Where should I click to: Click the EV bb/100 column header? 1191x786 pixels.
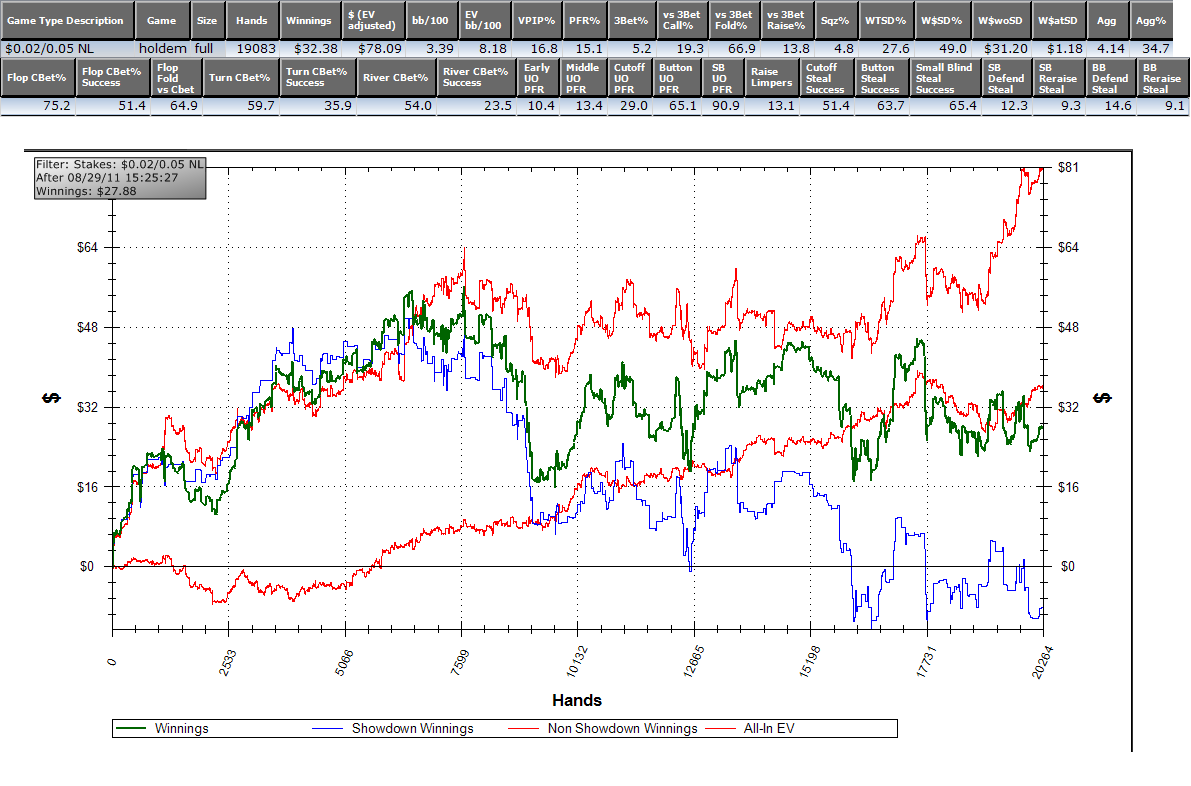484,21
